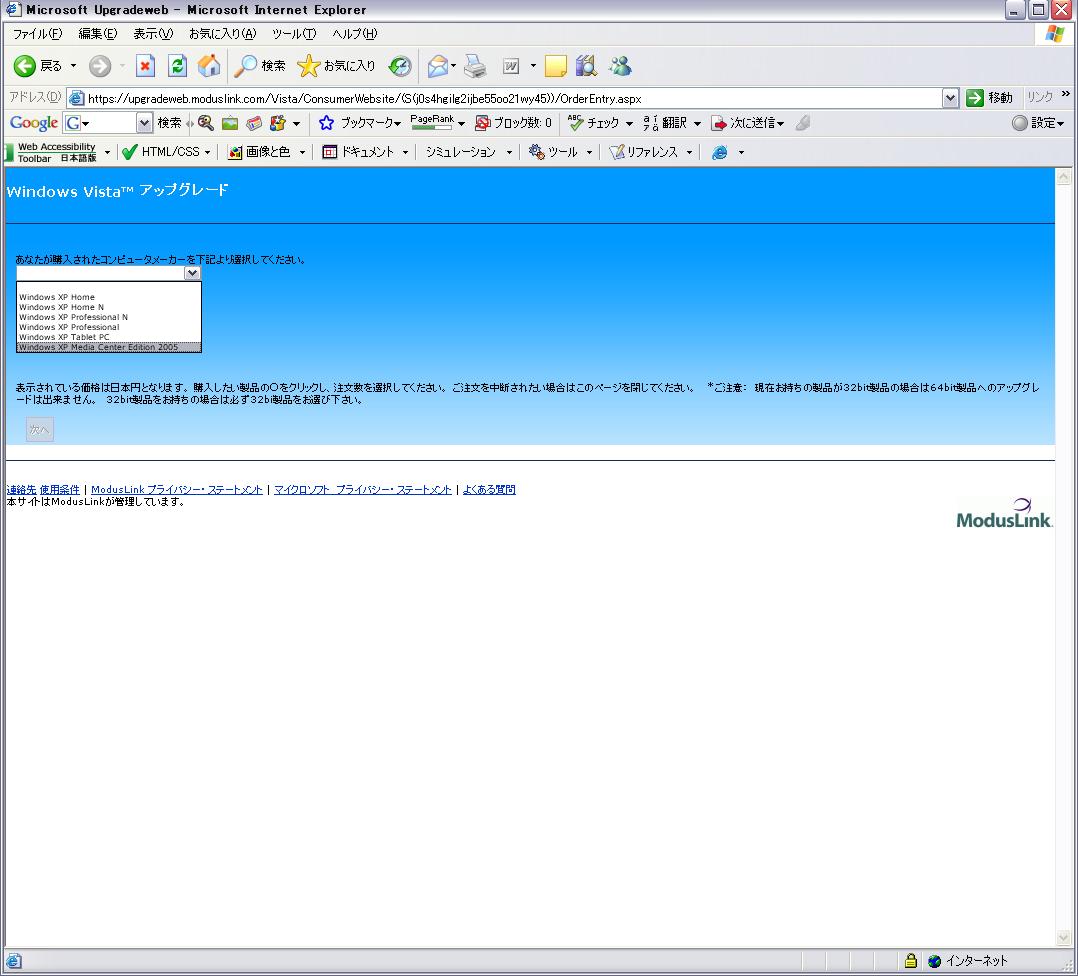
Task: Click the IE icon in accessibility toolbar
Action: 720,153
